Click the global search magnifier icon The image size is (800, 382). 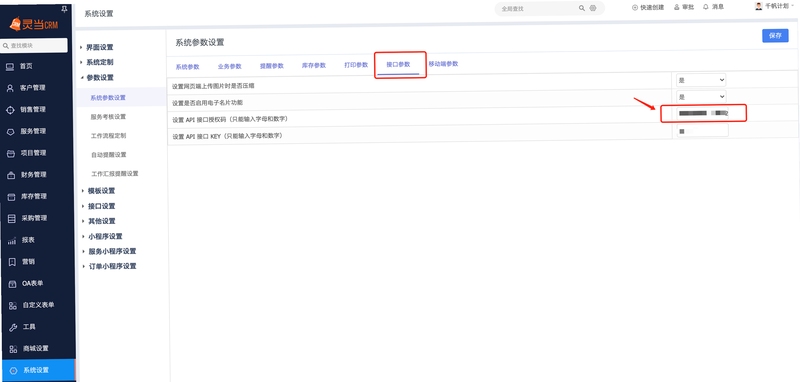[582, 8]
